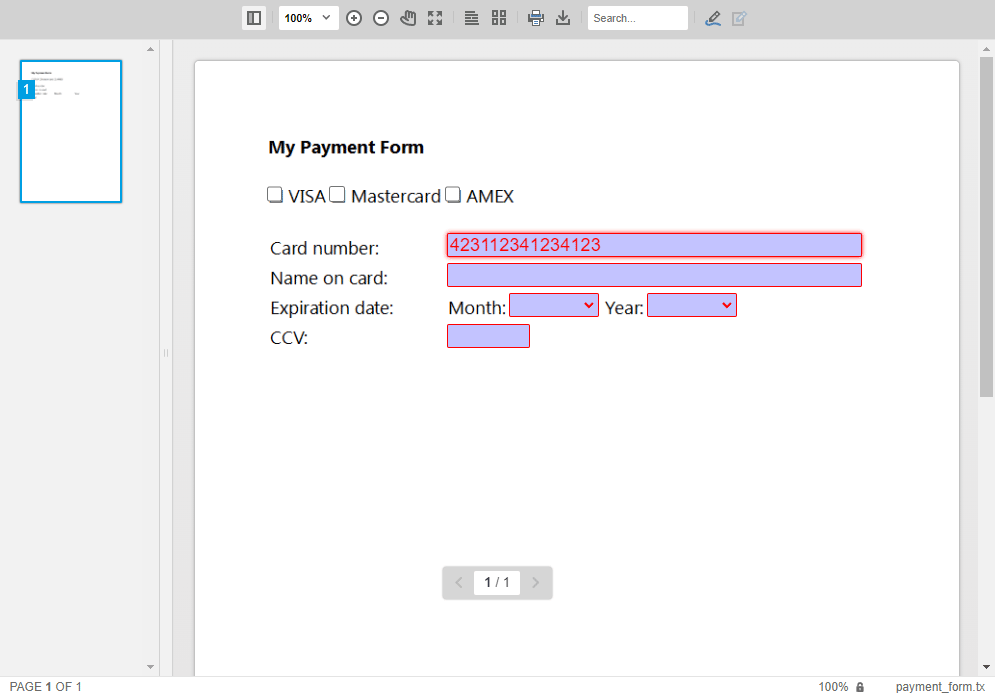Image resolution: width=995 pixels, height=698 pixels.
Task: Click the document vertical scrollbar thumb
Action: [986, 227]
